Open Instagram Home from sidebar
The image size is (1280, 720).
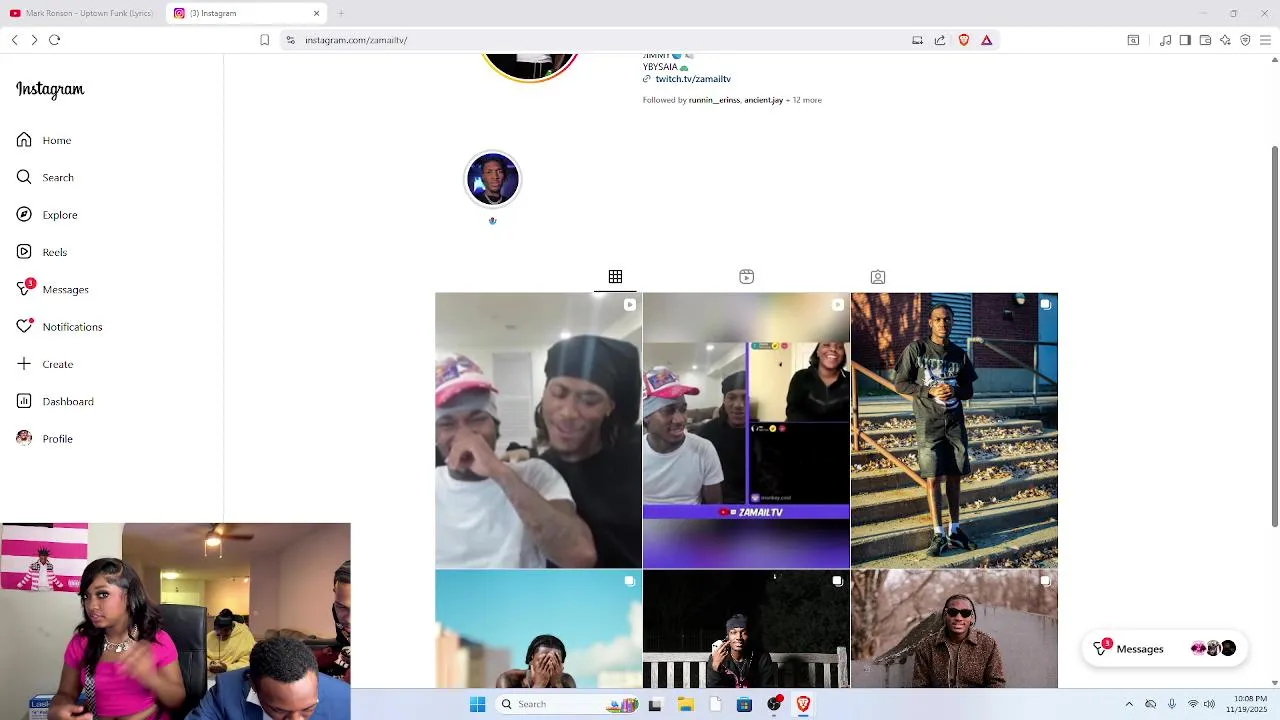(x=44, y=140)
